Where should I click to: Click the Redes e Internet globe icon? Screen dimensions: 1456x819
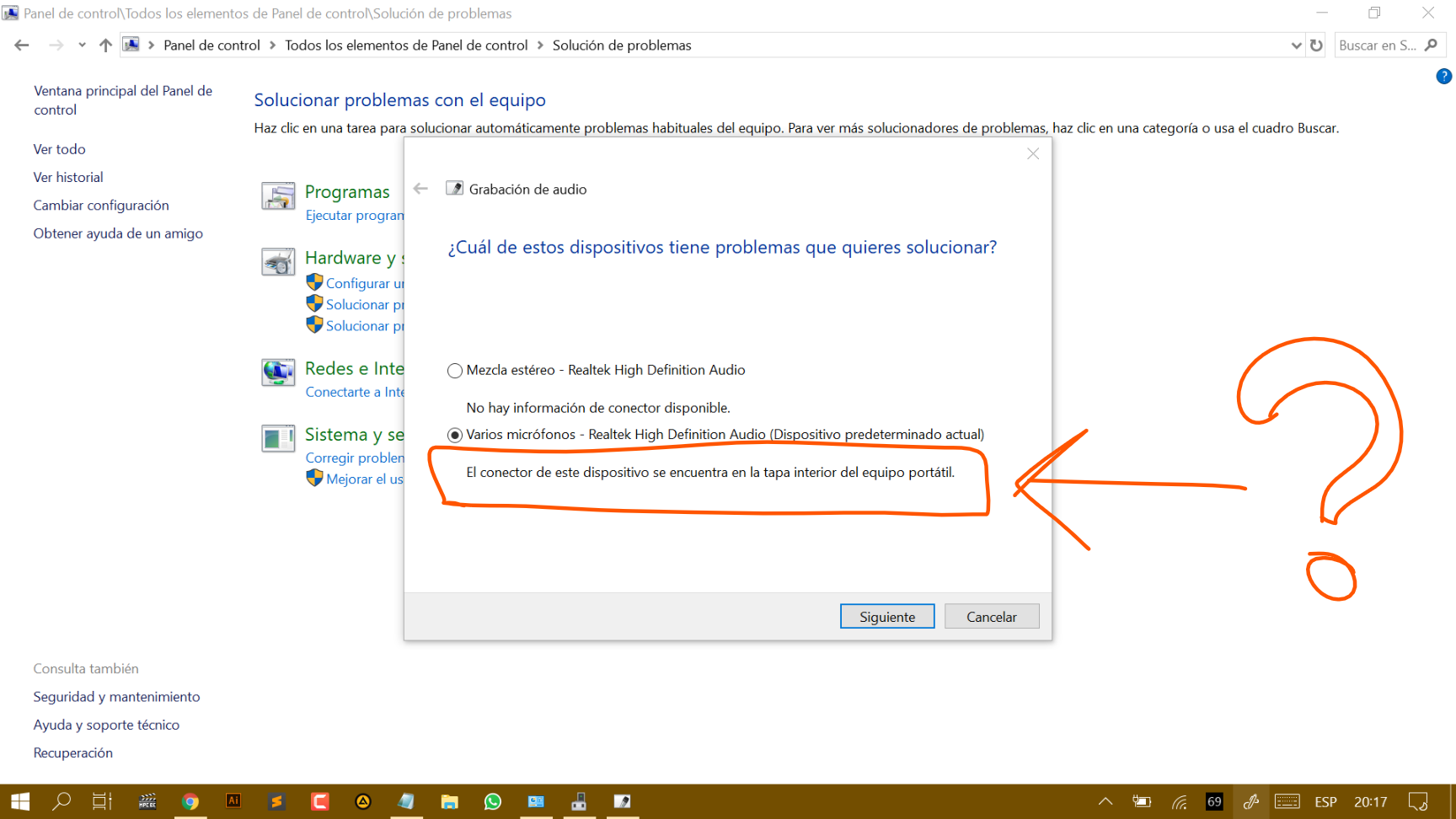[x=278, y=372]
